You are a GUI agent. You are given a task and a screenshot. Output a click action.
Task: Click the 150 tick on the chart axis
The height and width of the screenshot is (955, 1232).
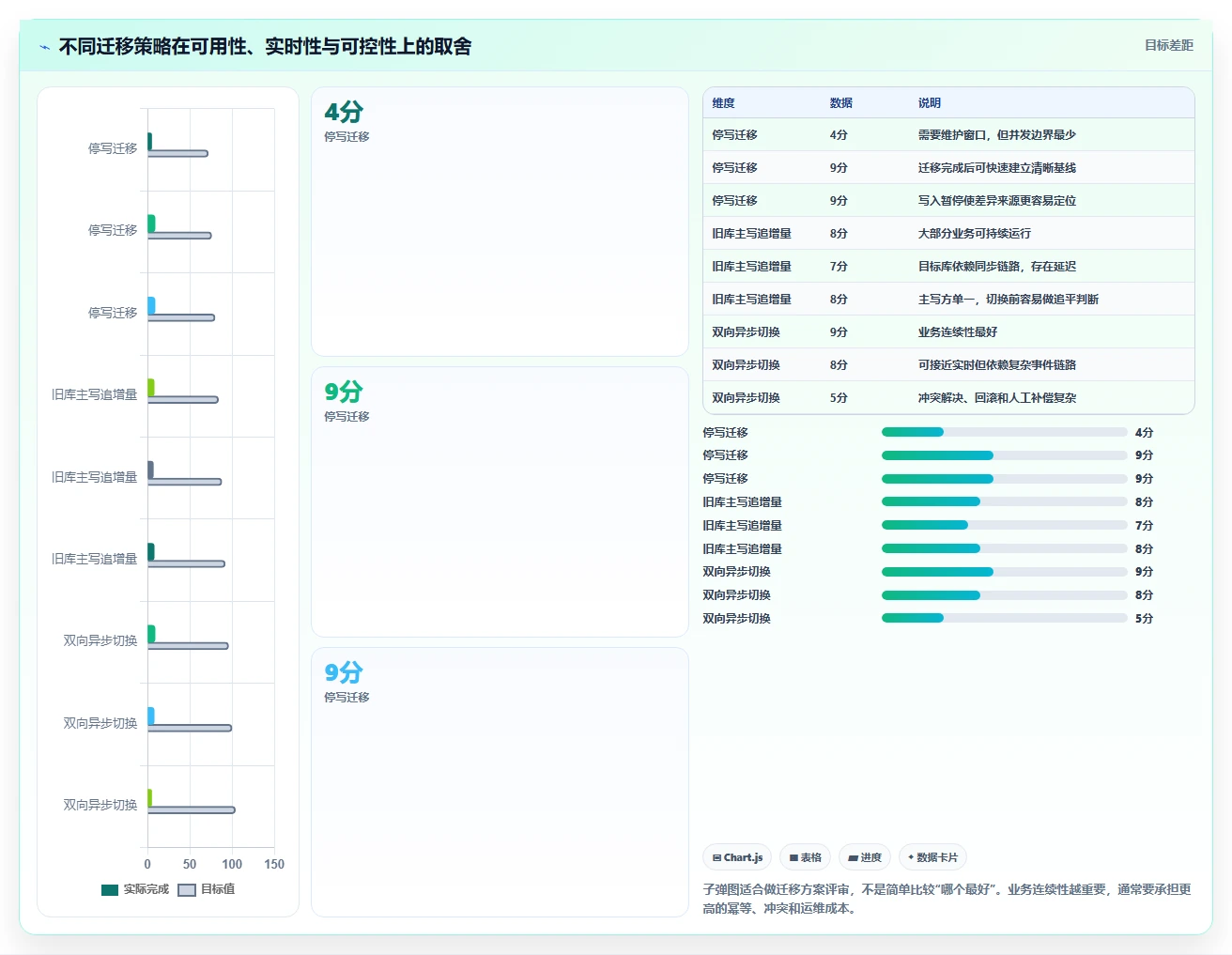[x=274, y=864]
